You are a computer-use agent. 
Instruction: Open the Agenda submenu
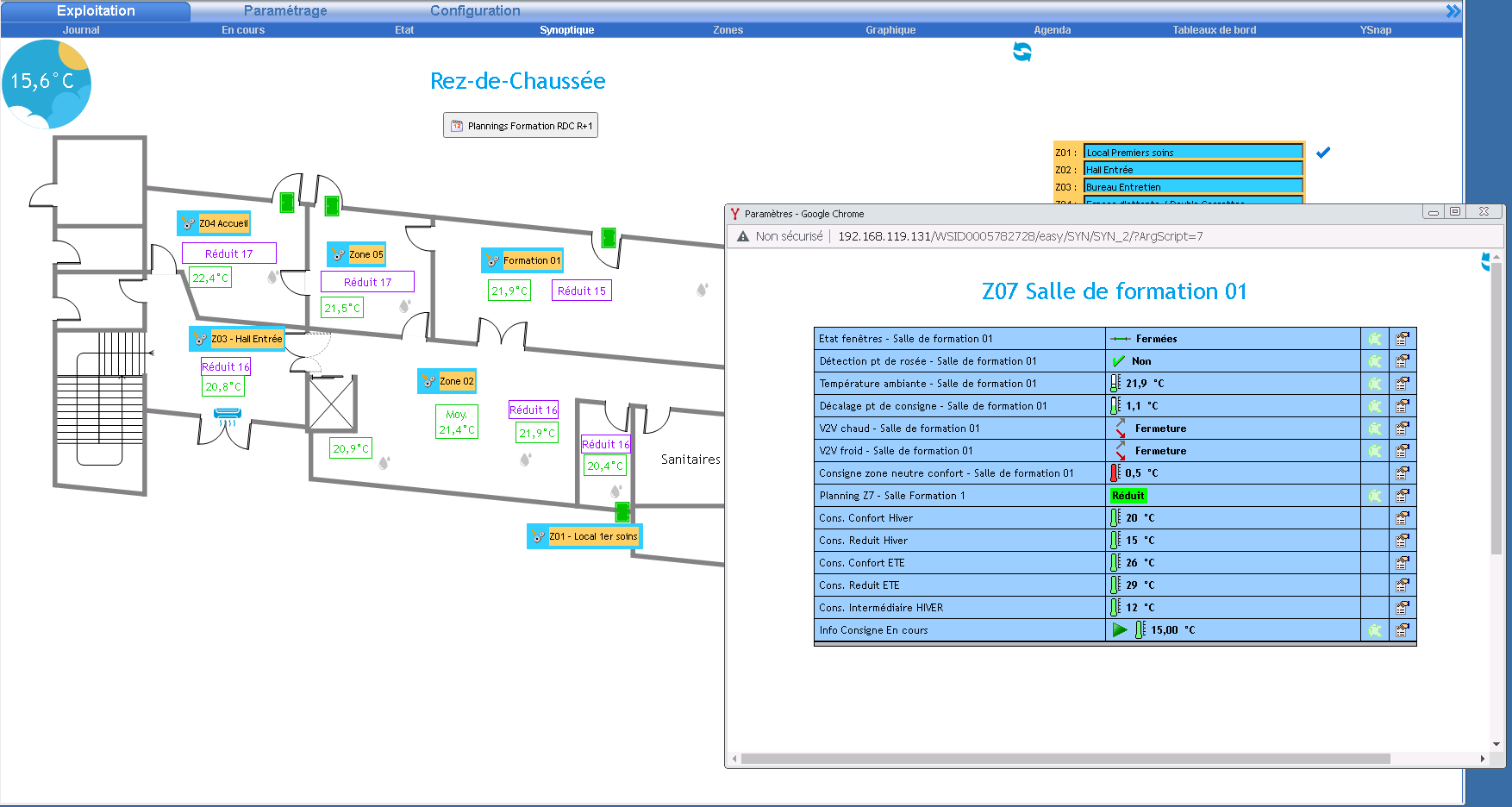[x=1053, y=30]
